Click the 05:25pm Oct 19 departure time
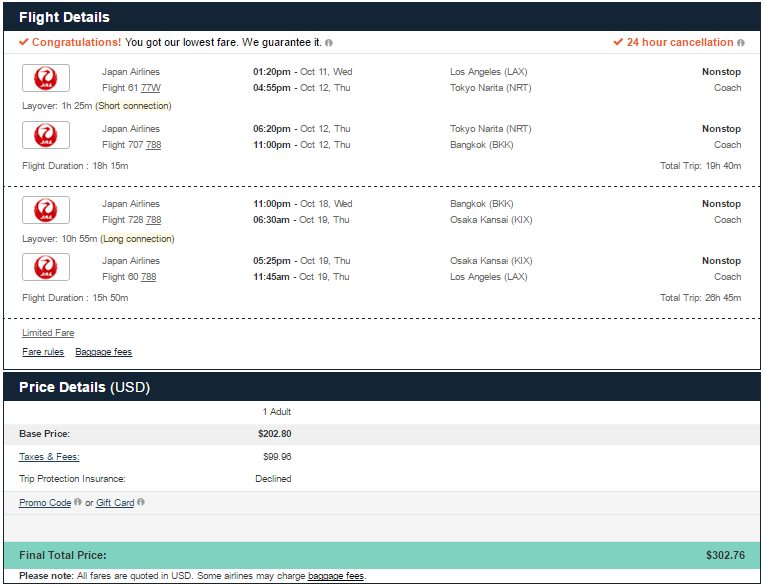This screenshot has height=587, width=766. tap(301, 261)
